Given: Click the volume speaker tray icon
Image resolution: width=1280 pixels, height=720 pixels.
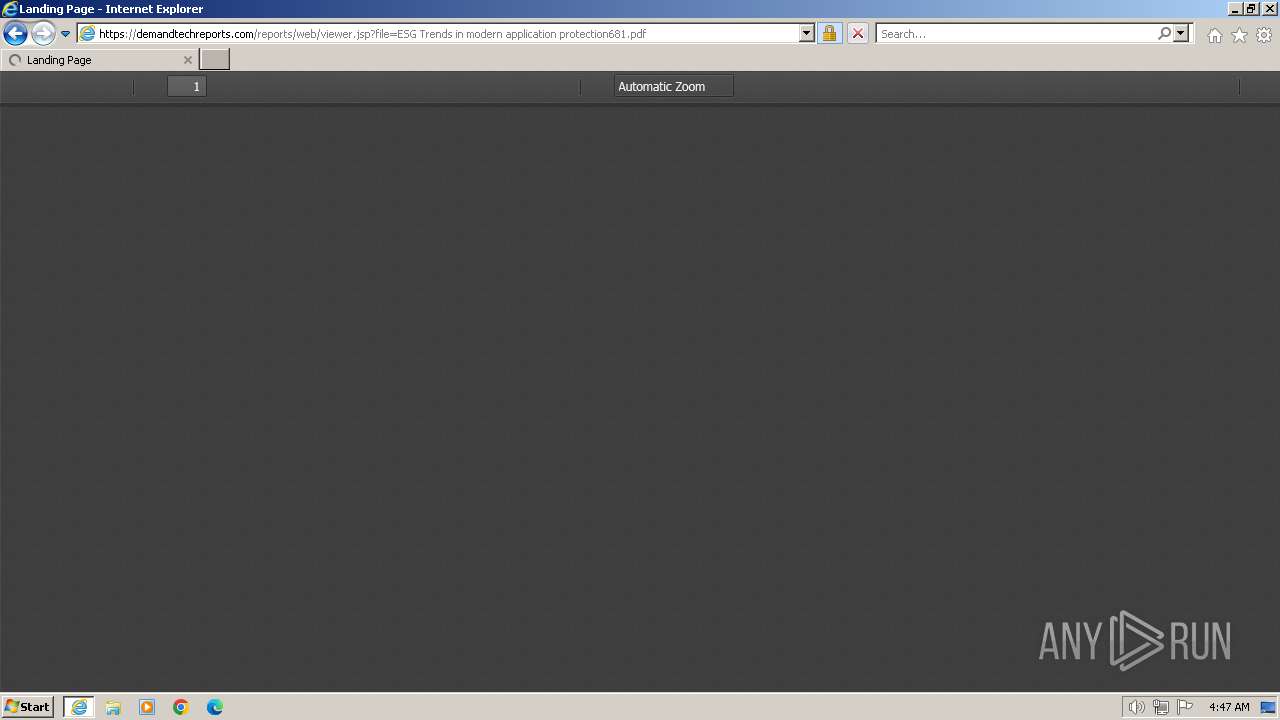Looking at the screenshot, I should [x=1136, y=707].
